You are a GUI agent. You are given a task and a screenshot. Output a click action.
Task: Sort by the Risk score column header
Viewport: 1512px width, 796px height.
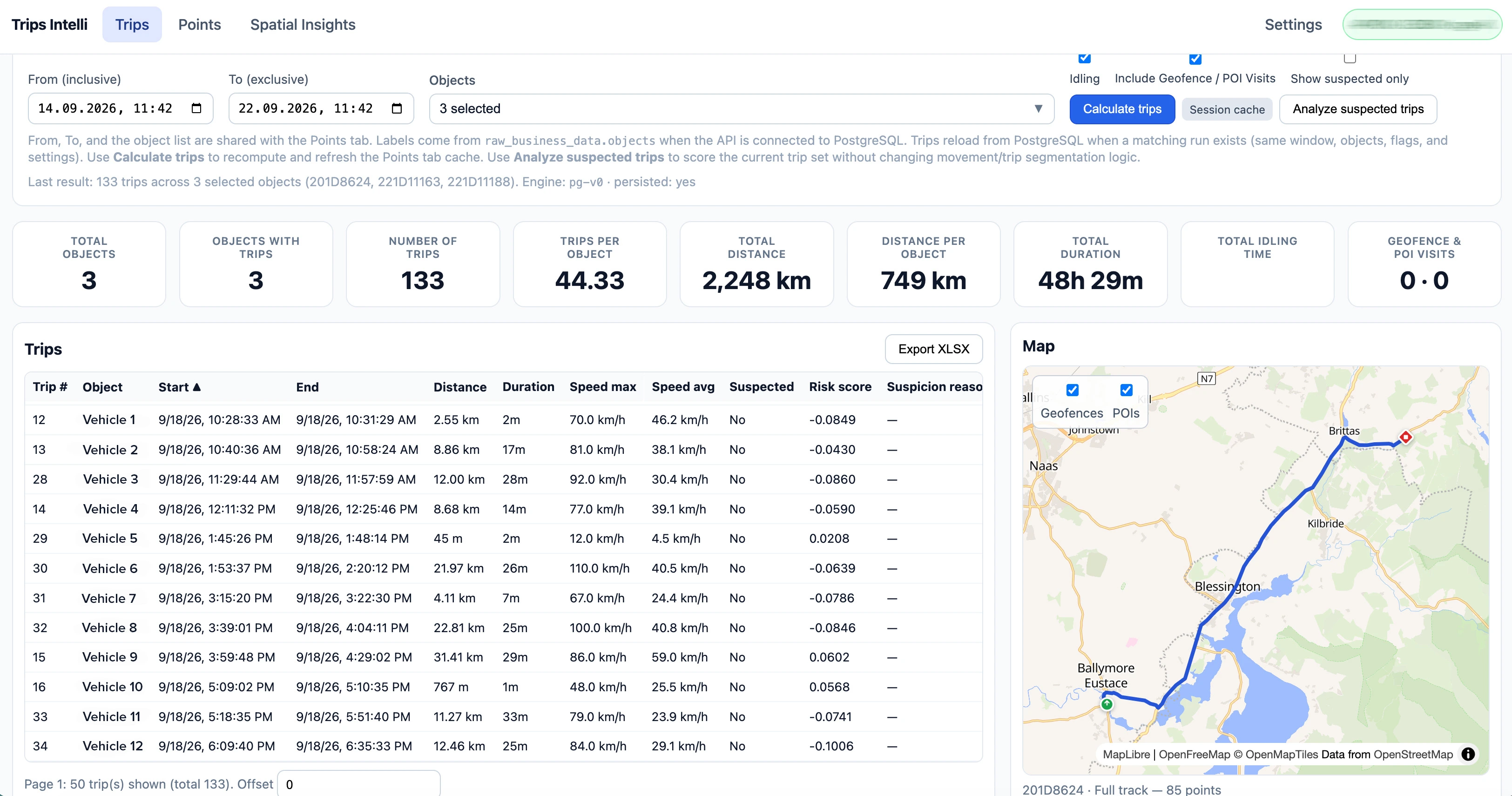coord(840,387)
